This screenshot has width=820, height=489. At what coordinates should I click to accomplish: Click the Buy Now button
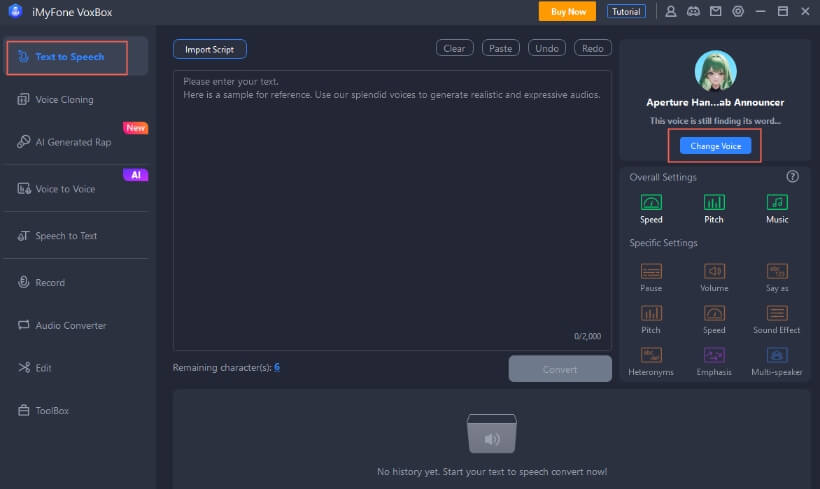(567, 12)
